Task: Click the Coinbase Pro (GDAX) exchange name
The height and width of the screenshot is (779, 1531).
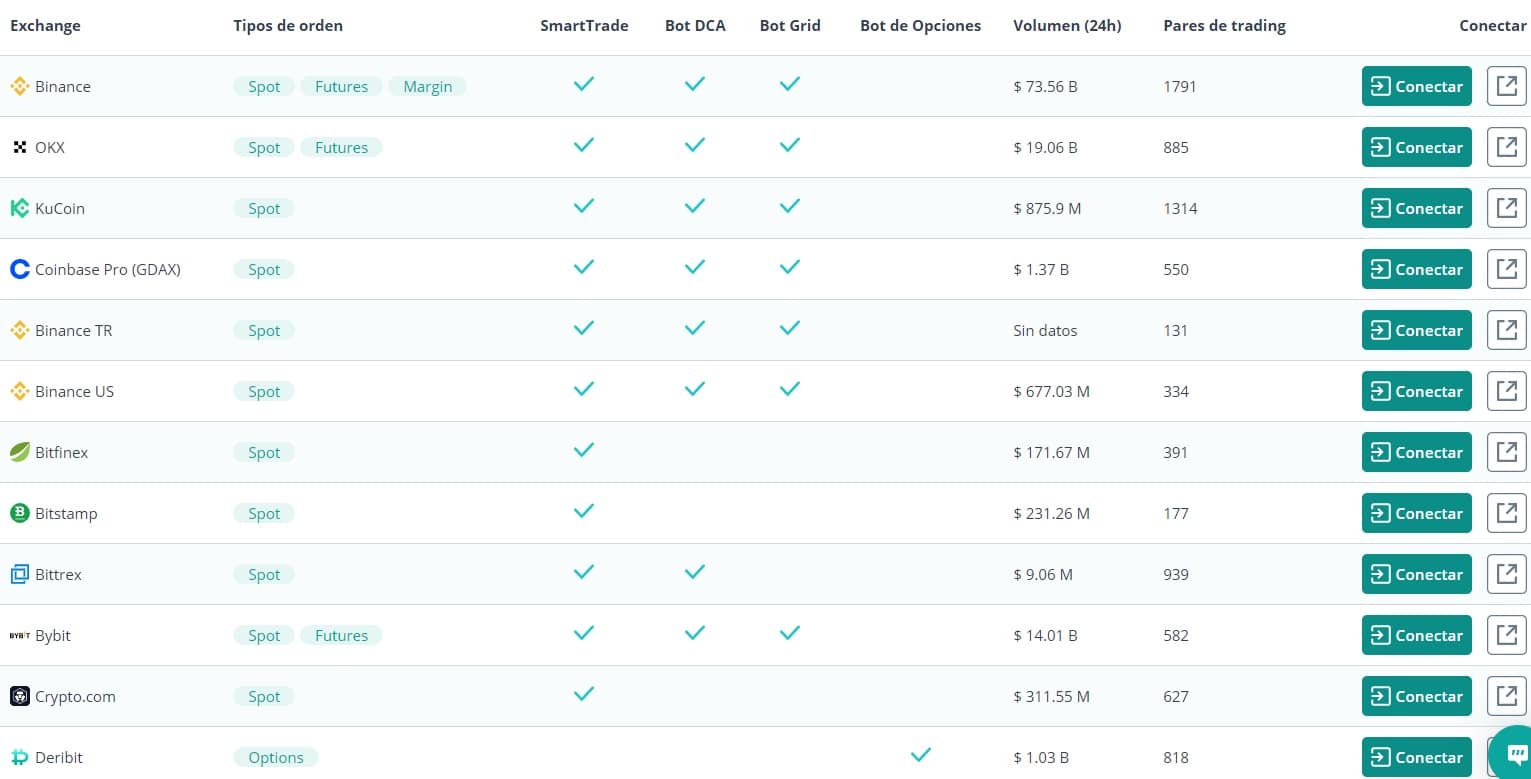Action: 108,269
